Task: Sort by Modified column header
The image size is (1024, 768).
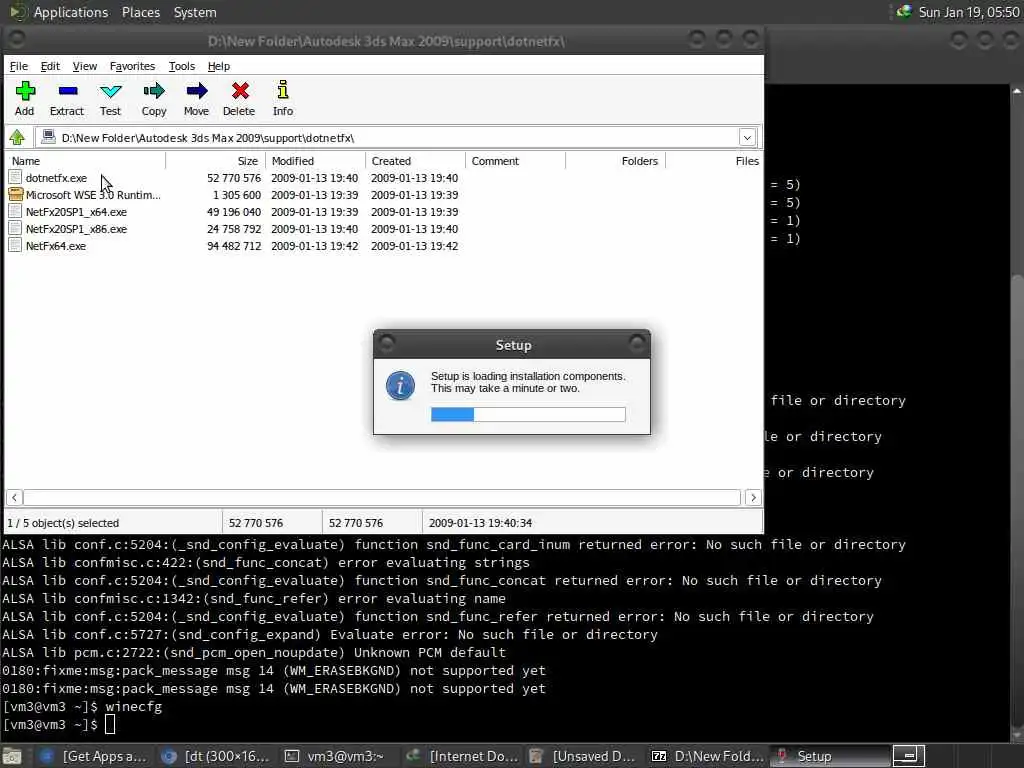Action: 315,161
